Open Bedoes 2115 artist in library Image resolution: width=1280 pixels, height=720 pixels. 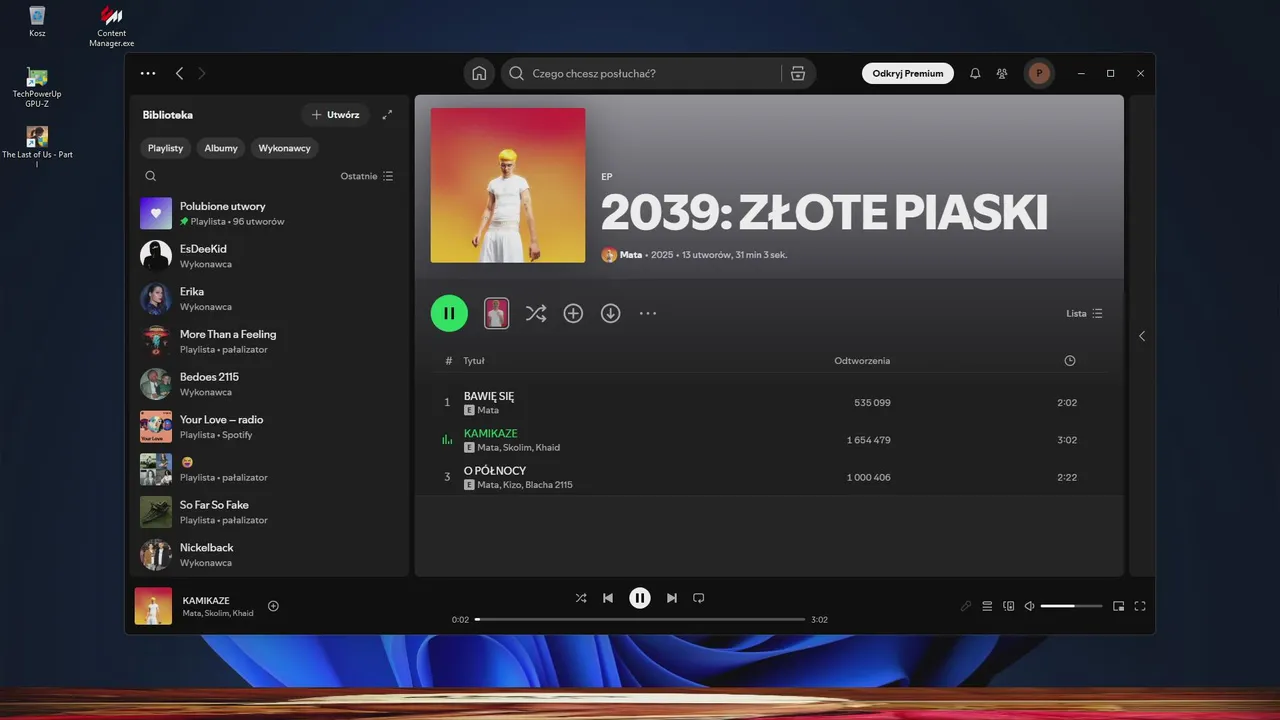[x=270, y=384]
